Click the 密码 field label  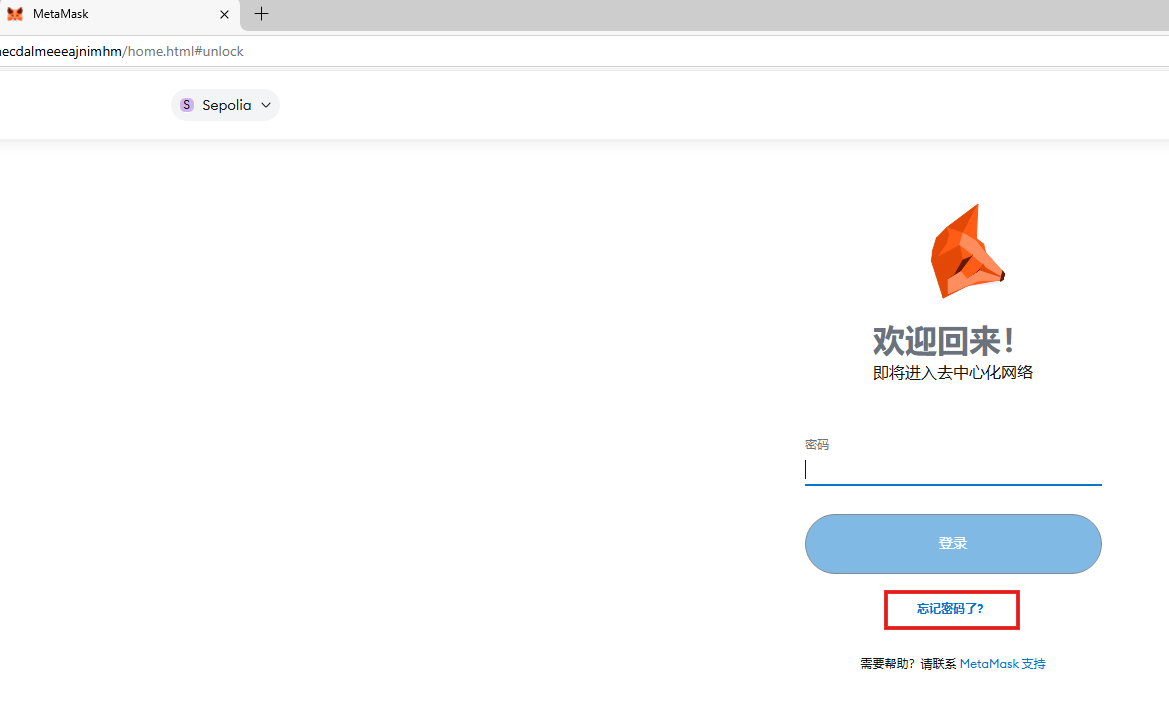817,444
